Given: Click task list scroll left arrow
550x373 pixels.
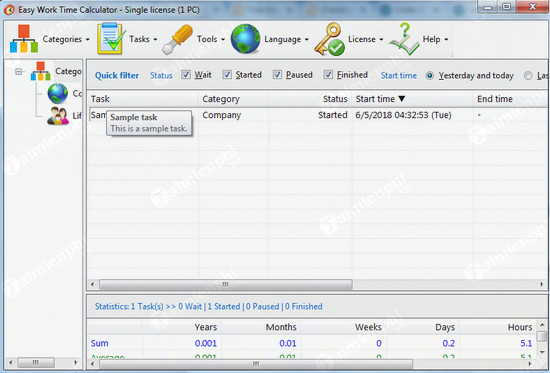Looking at the screenshot, I should click(x=93, y=284).
